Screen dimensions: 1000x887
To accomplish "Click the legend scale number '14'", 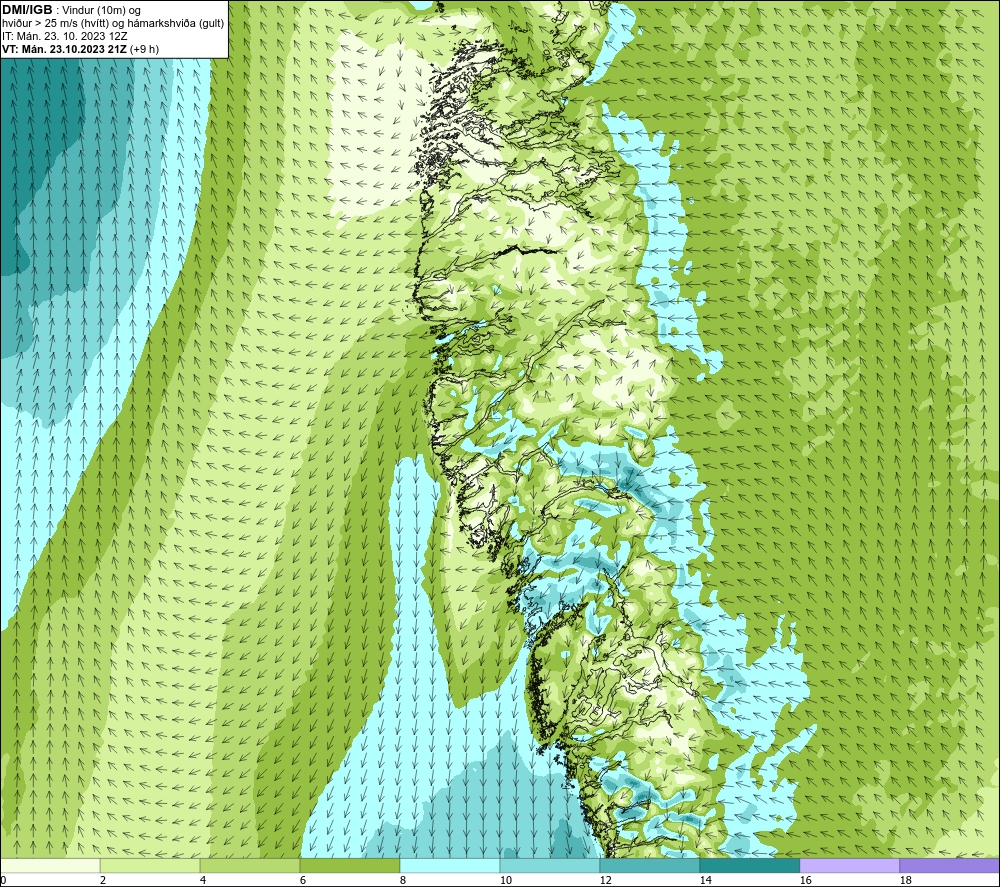I will point(706,881).
